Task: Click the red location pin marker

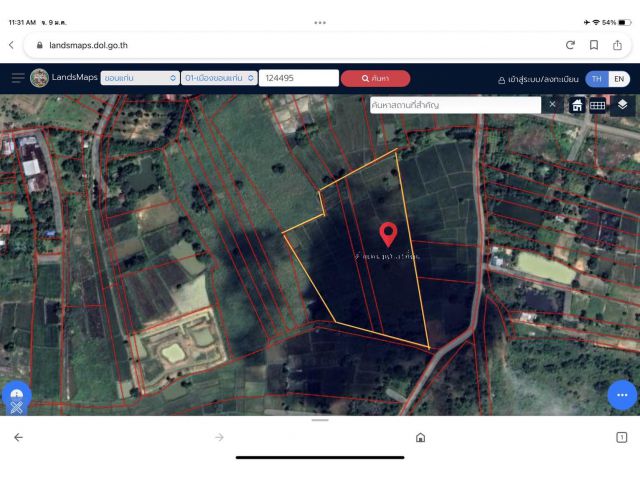Action: click(388, 234)
